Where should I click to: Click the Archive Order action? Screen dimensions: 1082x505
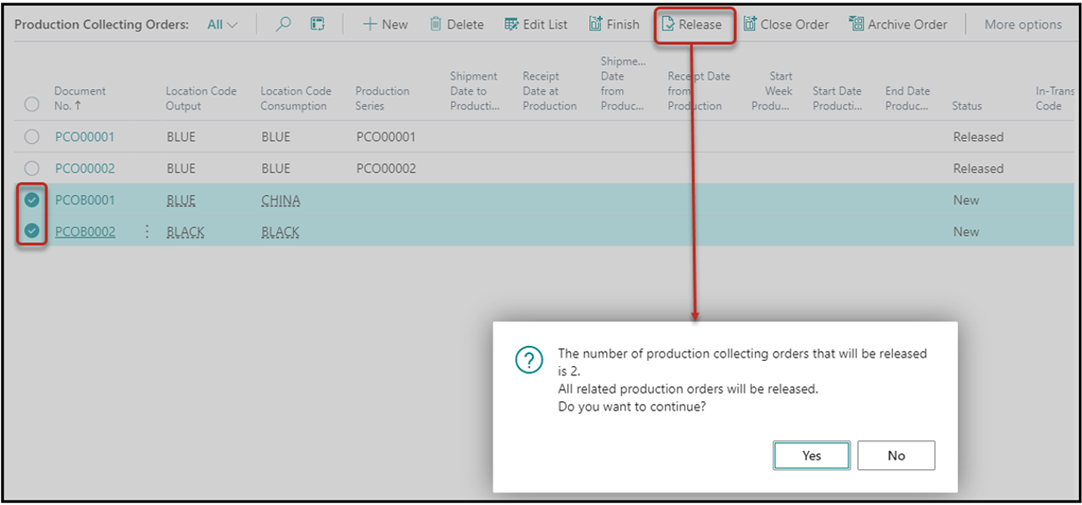tap(898, 25)
